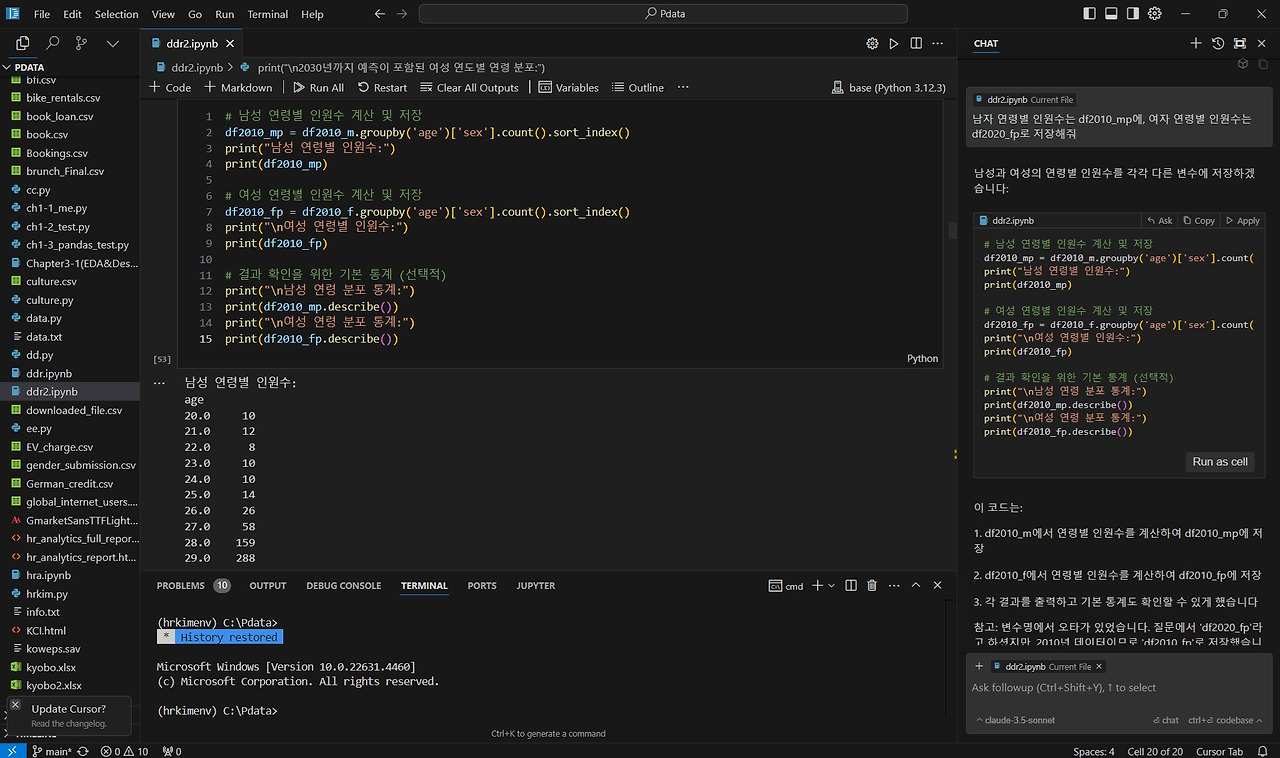The width and height of the screenshot is (1280, 758).
Task: Open the Terminal menu
Action: click(x=267, y=14)
